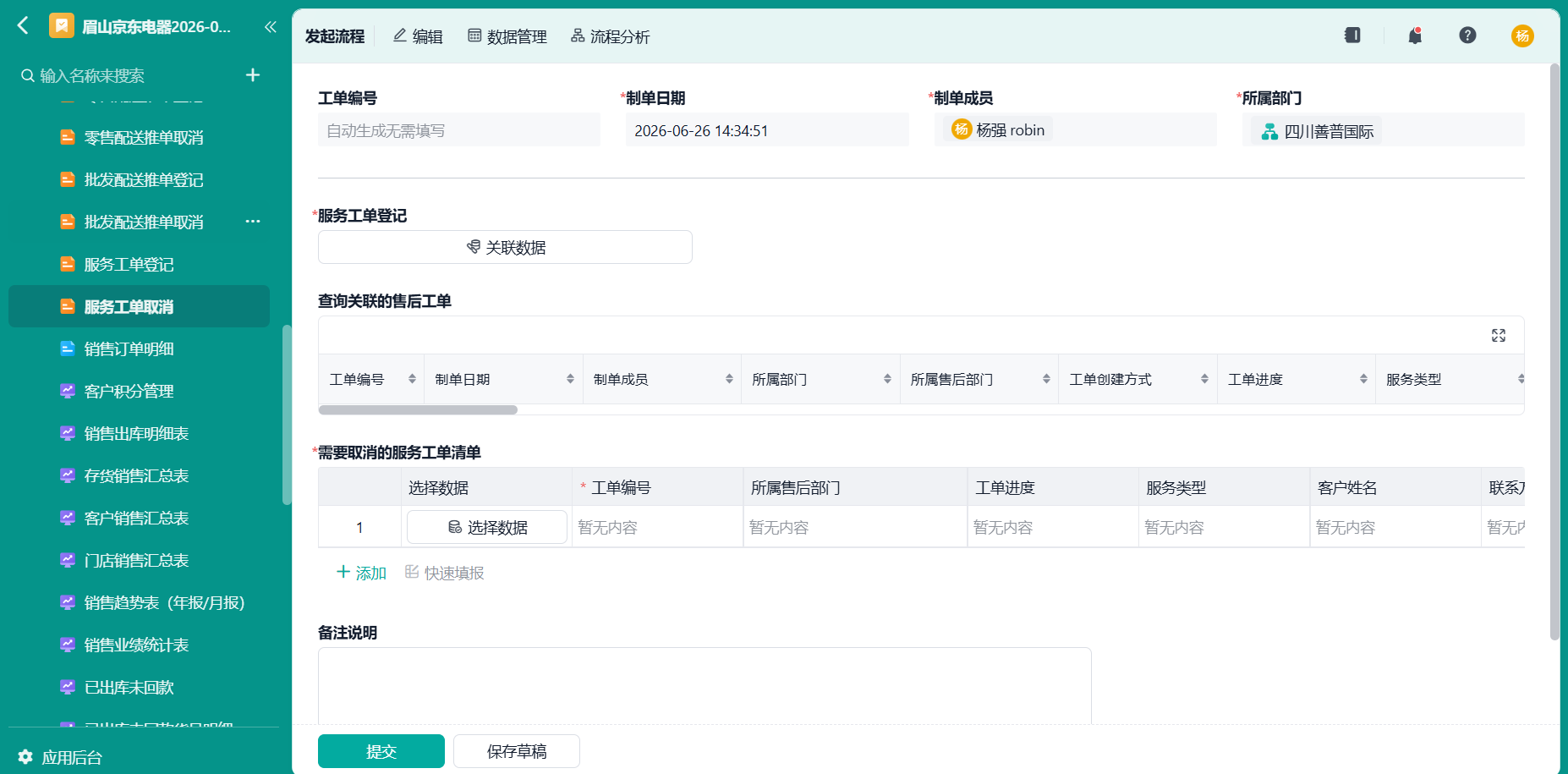
Task: Focus the 输入名称来搜索 search box
Action: [127, 75]
